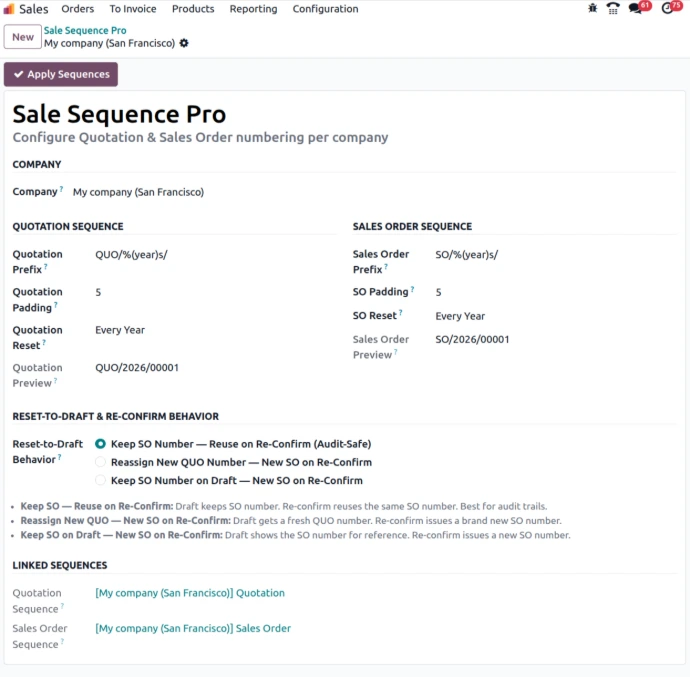The image size is (690, 677).
Task: Open the Company field dropdown
Action: click(200, 192)
